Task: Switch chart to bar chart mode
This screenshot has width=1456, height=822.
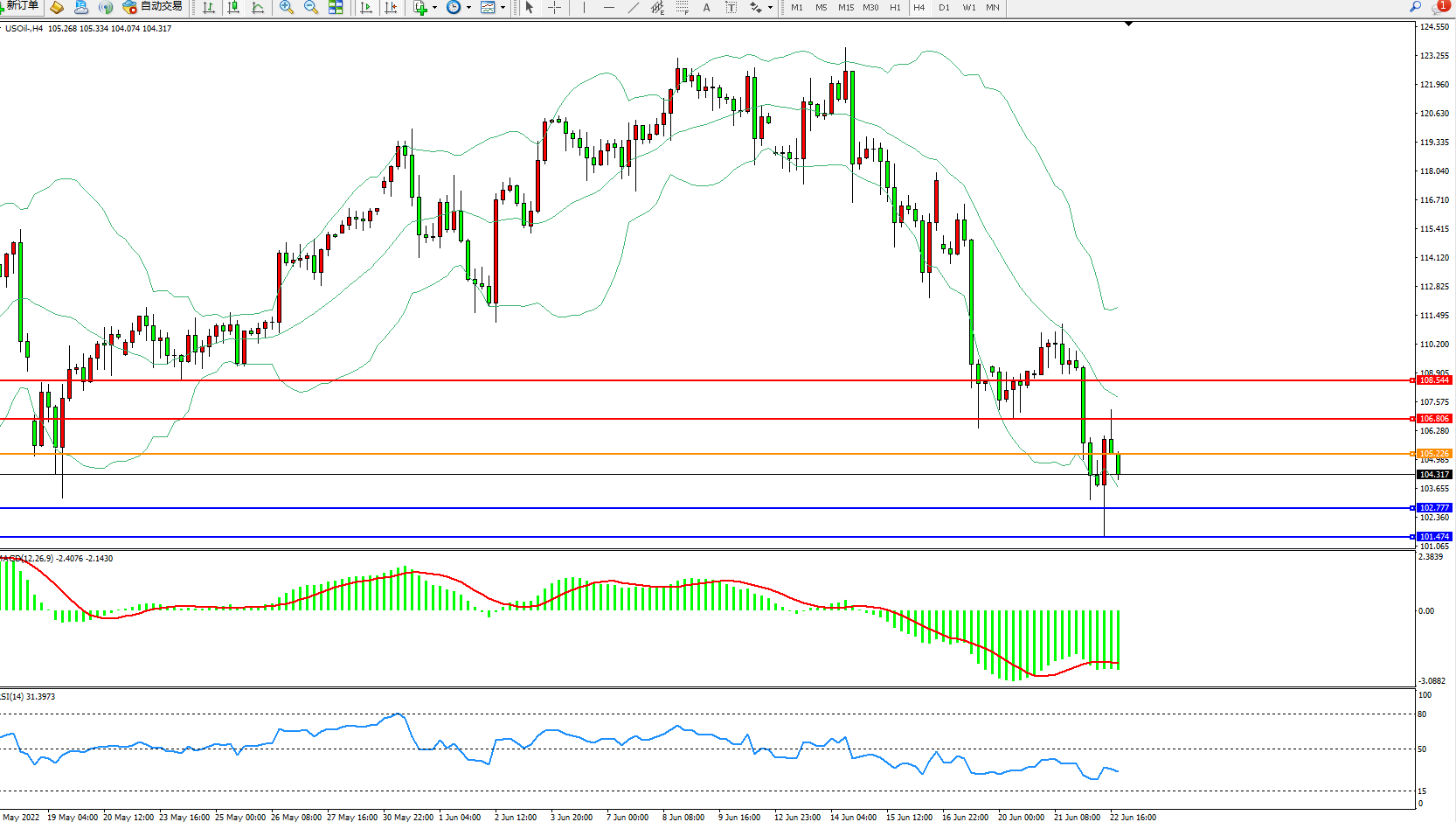Action: pos(209,7)
